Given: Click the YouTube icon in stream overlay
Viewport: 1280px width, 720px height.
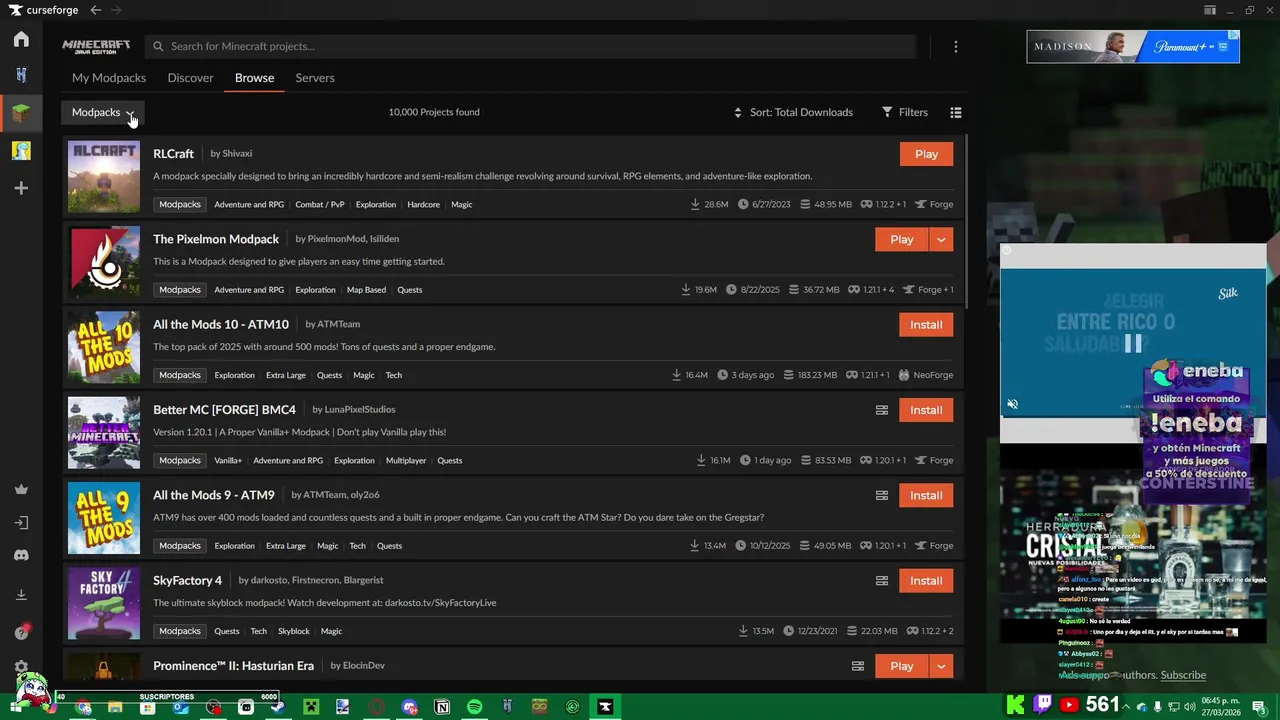Looking at the screenshot, I should click(1069, 705).
